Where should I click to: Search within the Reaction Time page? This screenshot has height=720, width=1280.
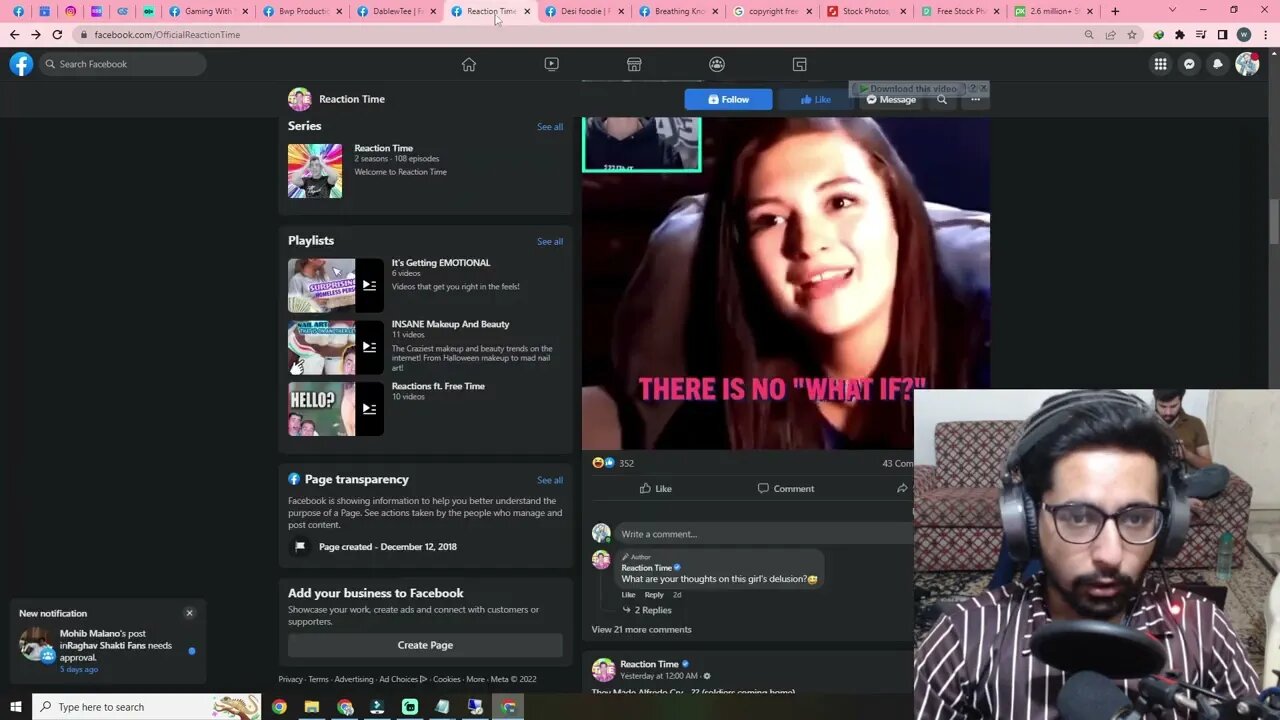tap(942, 99)
